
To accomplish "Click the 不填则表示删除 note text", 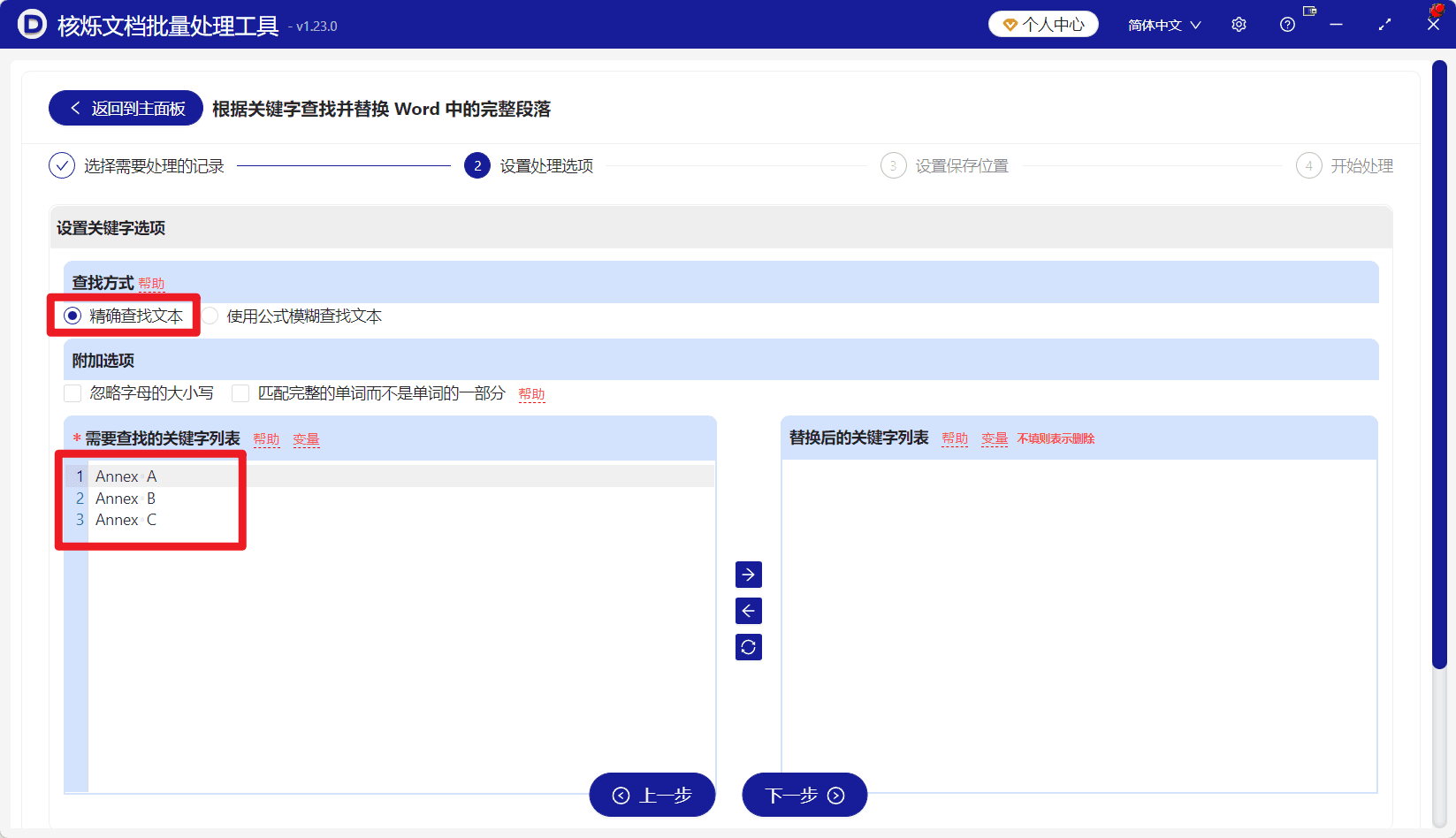I will (x=1056, y=438).
